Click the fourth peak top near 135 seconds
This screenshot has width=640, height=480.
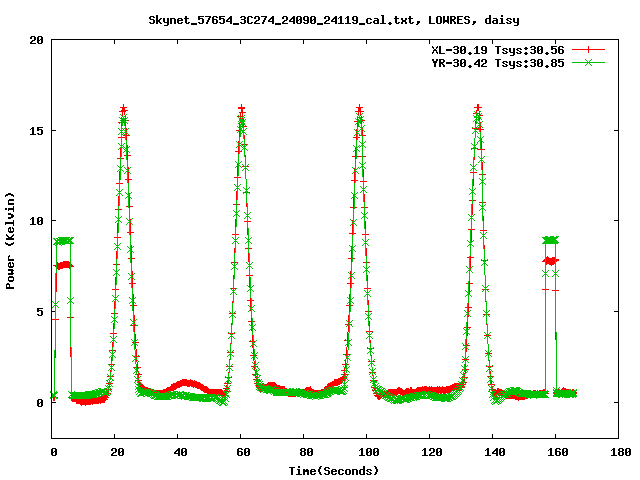[478, 110]
